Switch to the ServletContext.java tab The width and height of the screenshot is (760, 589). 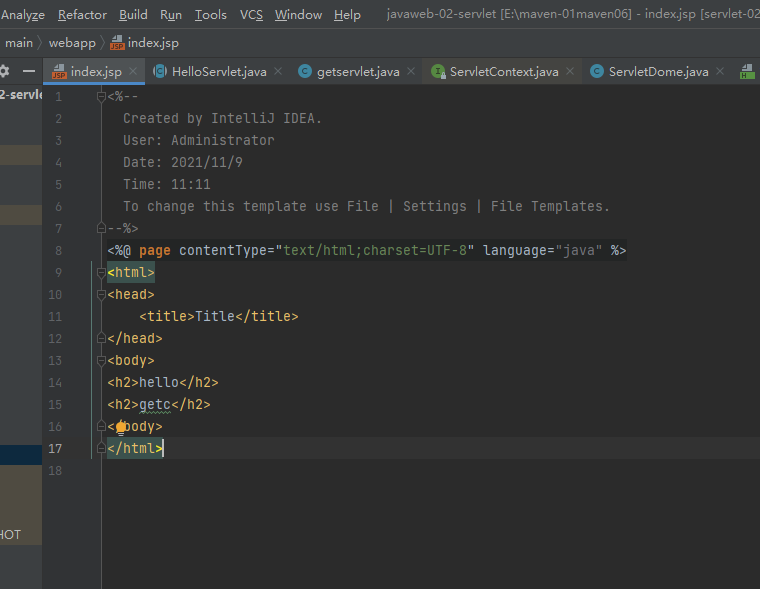point(504,72)
